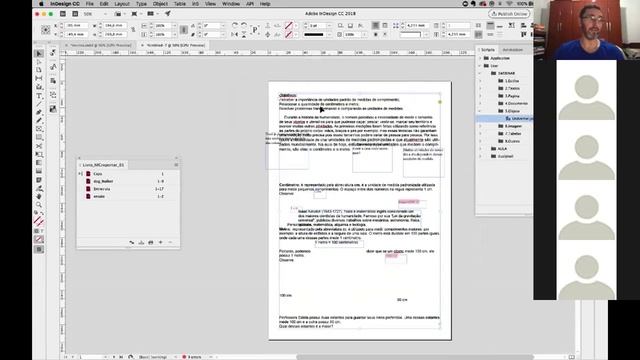Remove document from the book panel

click(x=170, y=242)
